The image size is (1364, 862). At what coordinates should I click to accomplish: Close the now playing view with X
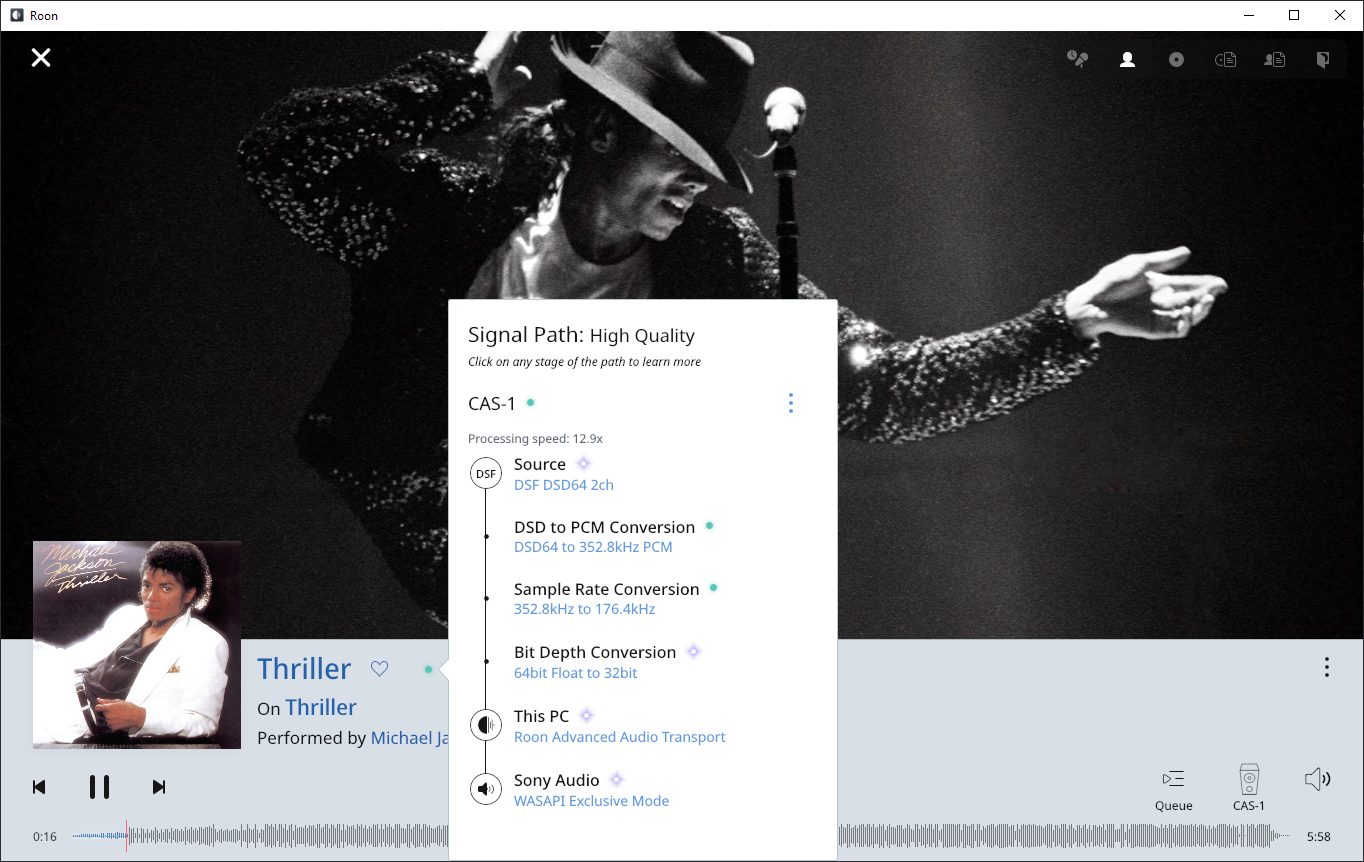[40, 58]
